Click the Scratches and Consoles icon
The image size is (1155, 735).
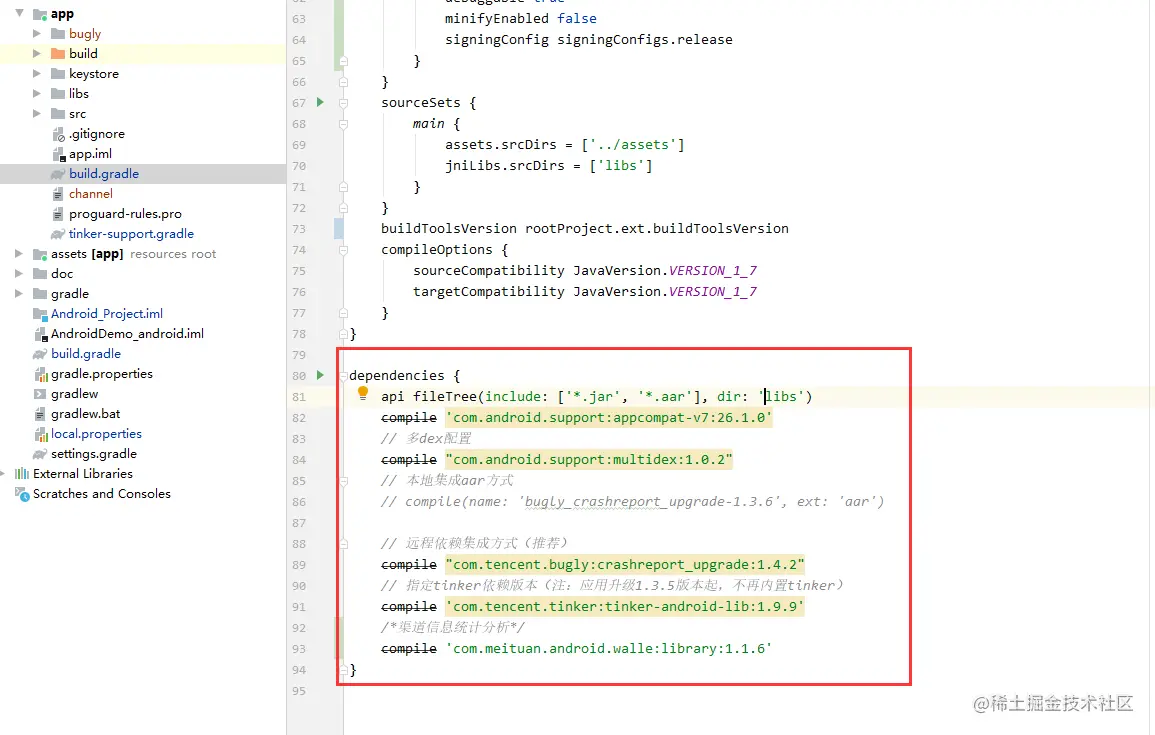click(22, 494)
